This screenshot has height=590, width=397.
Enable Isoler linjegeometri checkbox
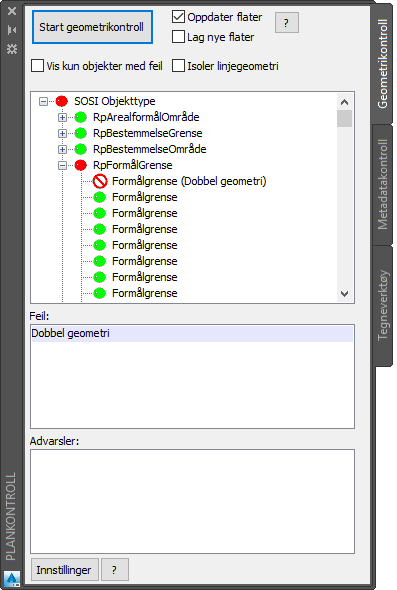click(178, 66)
